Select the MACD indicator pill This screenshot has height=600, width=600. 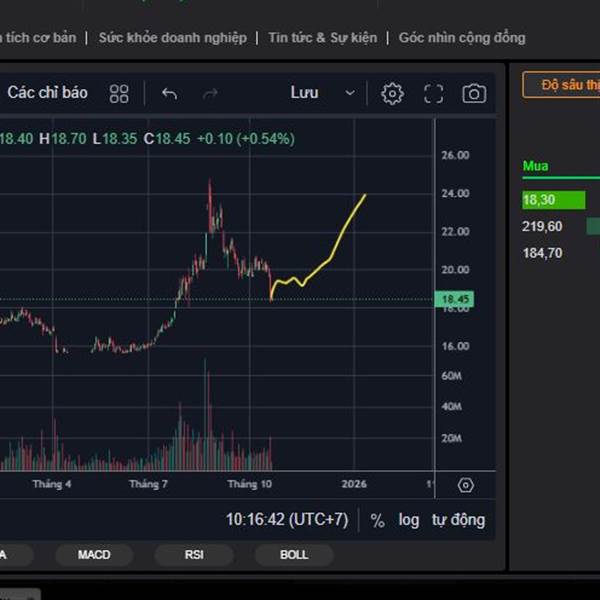[94, 555]
